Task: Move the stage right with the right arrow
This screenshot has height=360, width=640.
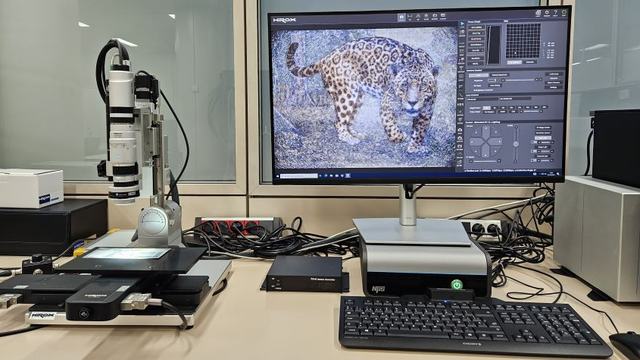Action: tap(496, 142)
